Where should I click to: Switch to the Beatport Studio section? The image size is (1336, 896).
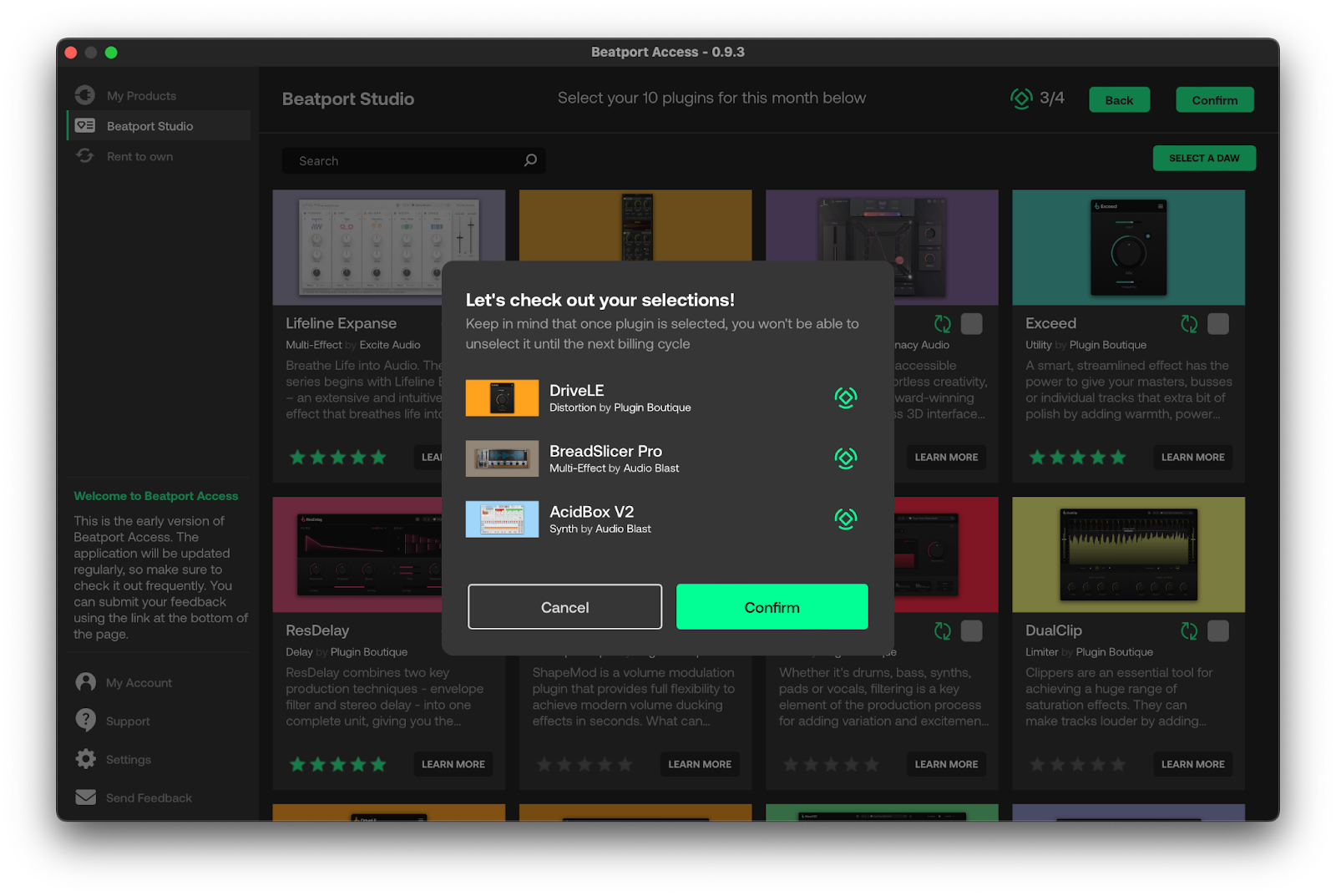coord(149,125)
